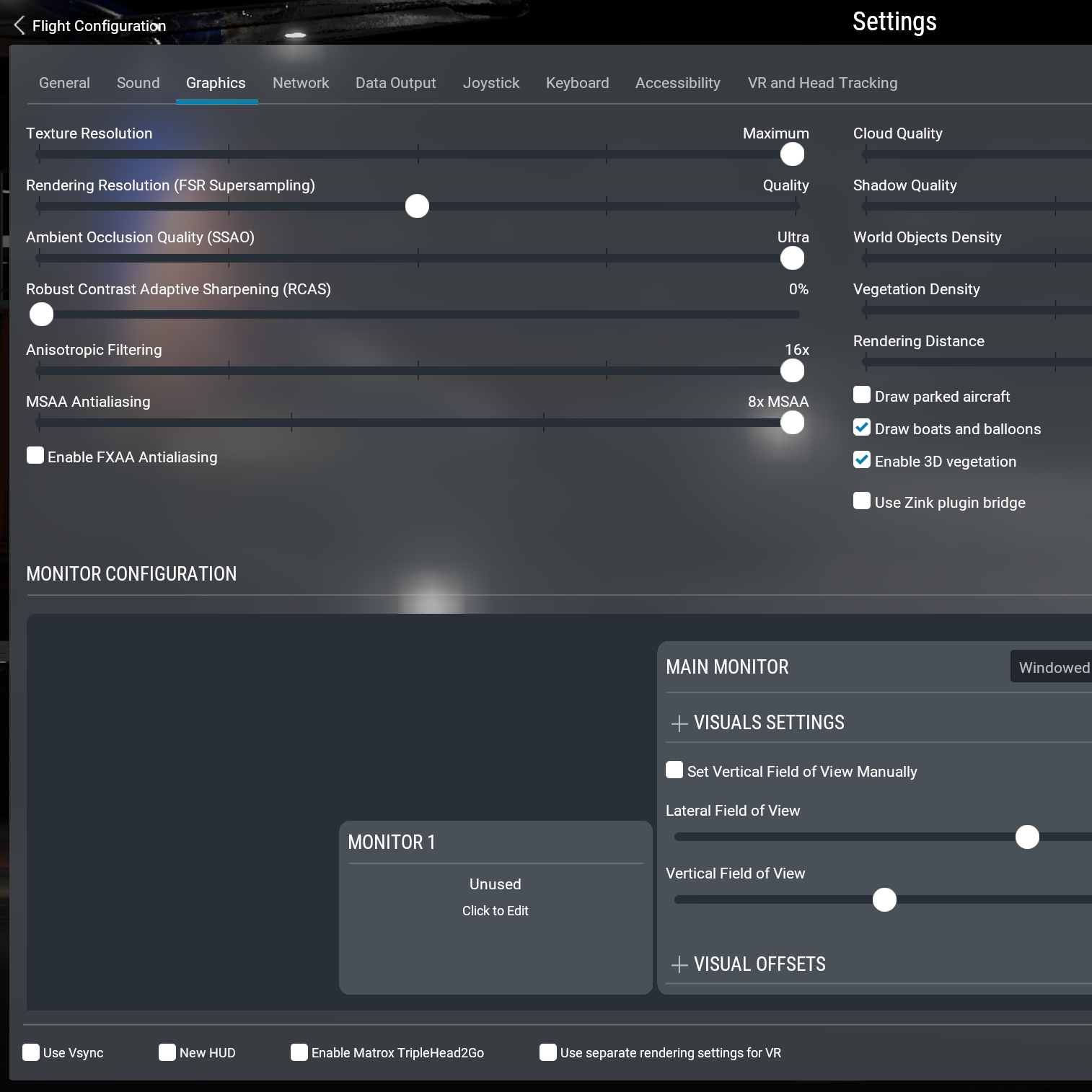
Task: Select the Graphics tab
Action: (x=216, y=83)
